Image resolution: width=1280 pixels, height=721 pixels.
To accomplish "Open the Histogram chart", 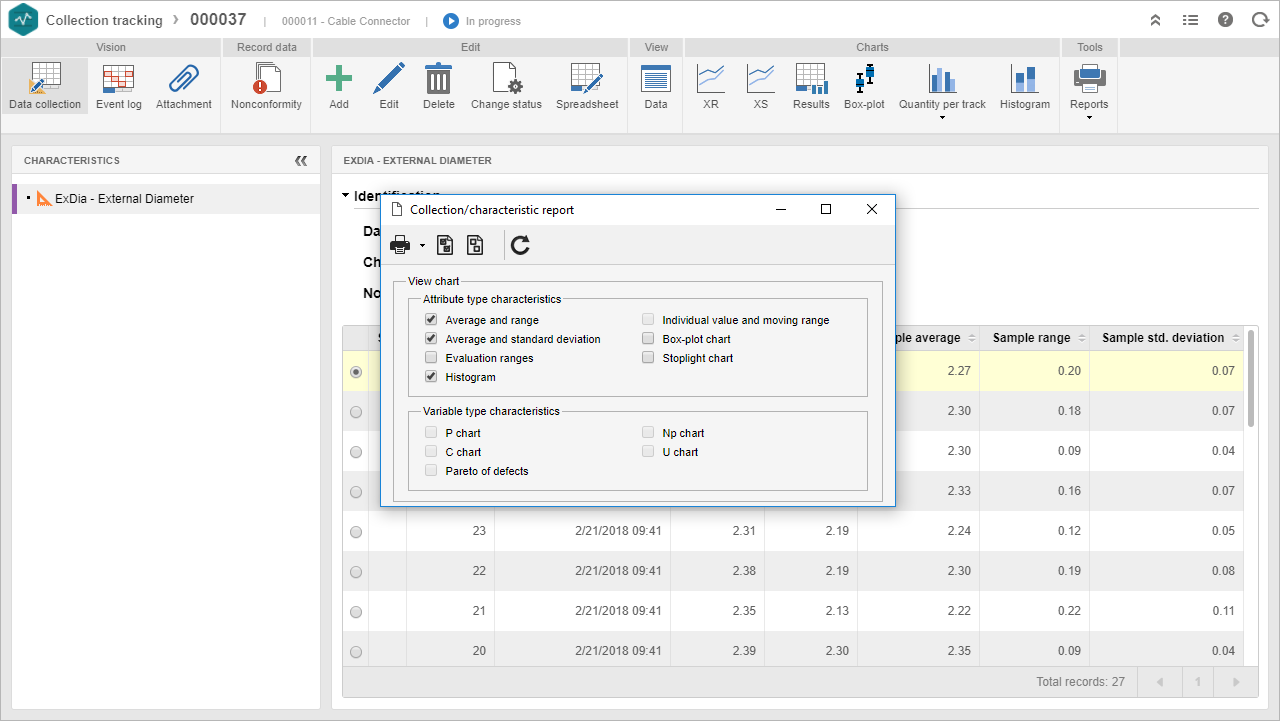I will [1025, 85].
